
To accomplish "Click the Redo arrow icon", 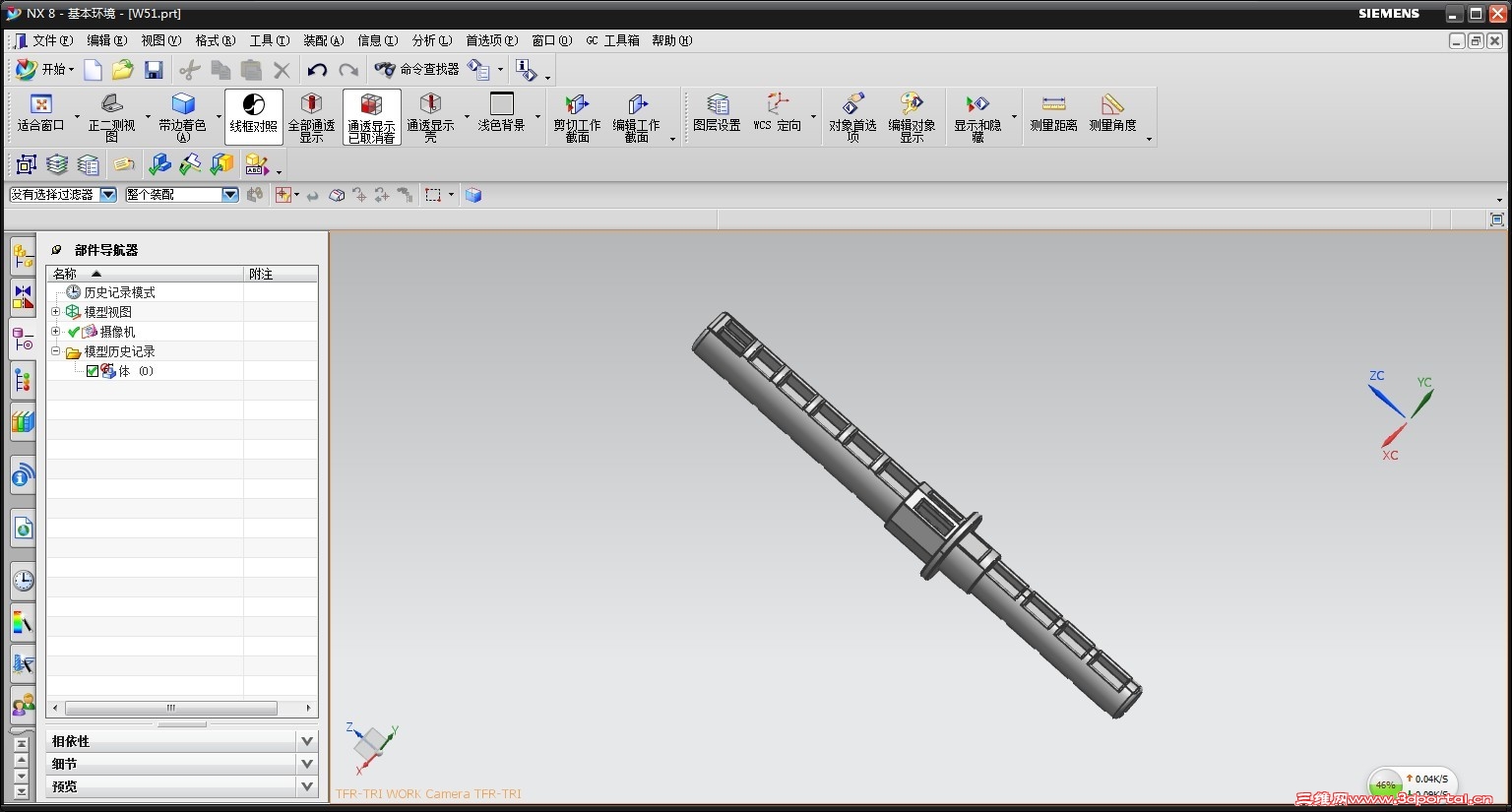I will click(348, 70).
